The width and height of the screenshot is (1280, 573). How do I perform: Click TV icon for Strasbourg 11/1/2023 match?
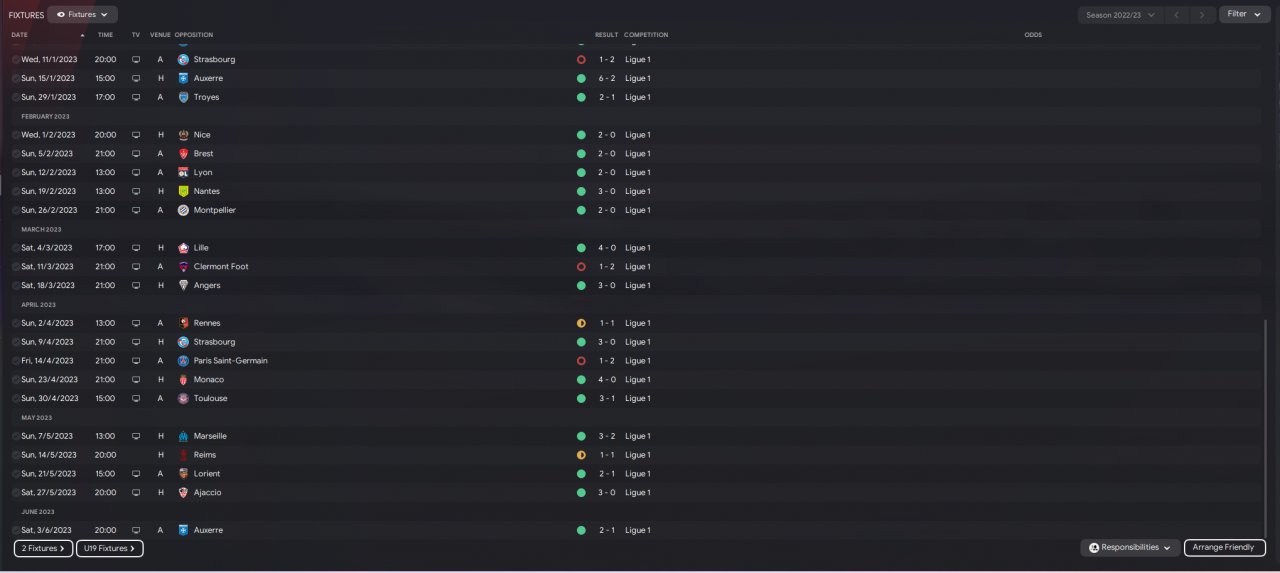tap(136, 60)
